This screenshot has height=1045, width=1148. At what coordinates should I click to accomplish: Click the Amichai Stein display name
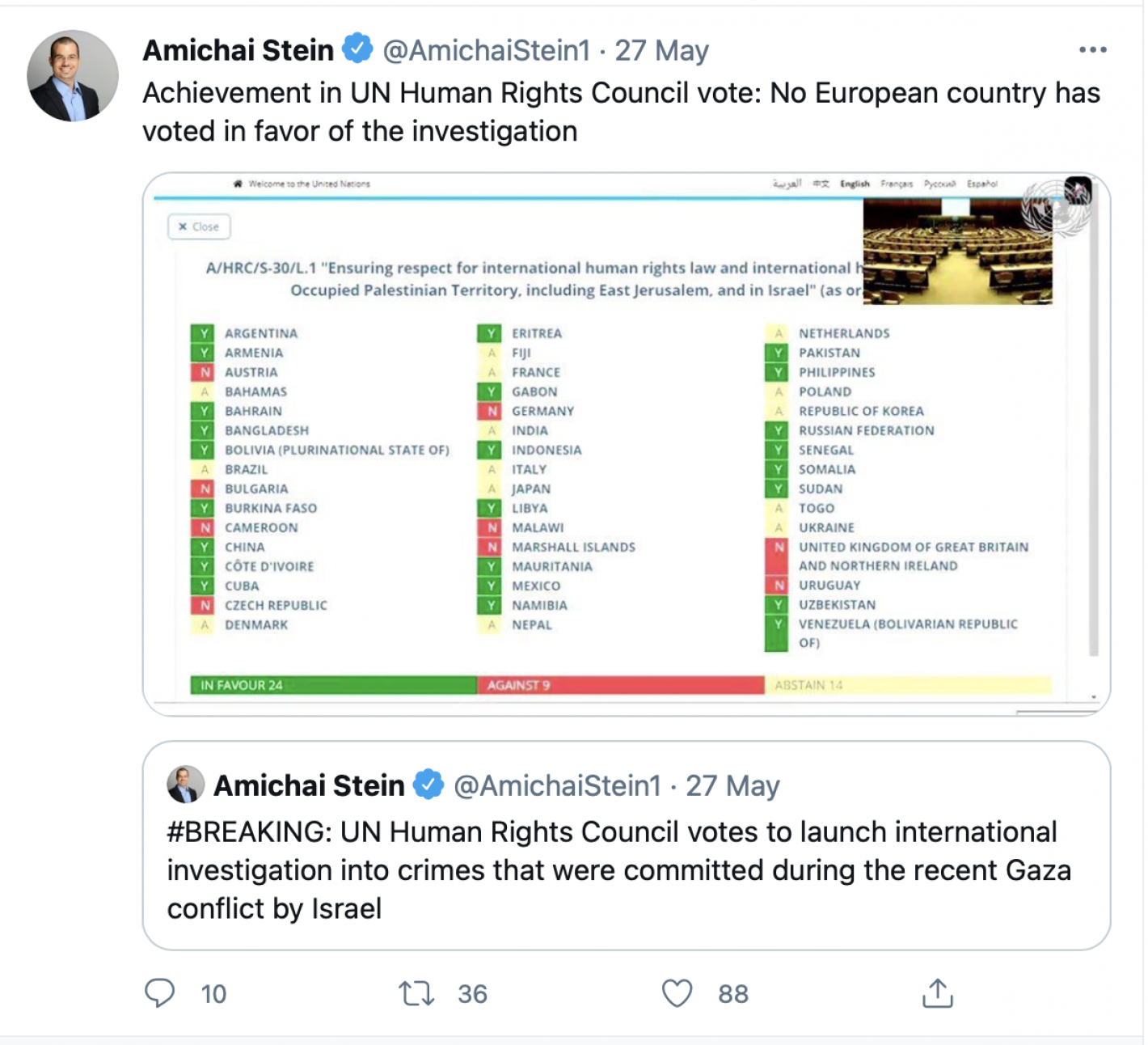click(x=238, y=50)
